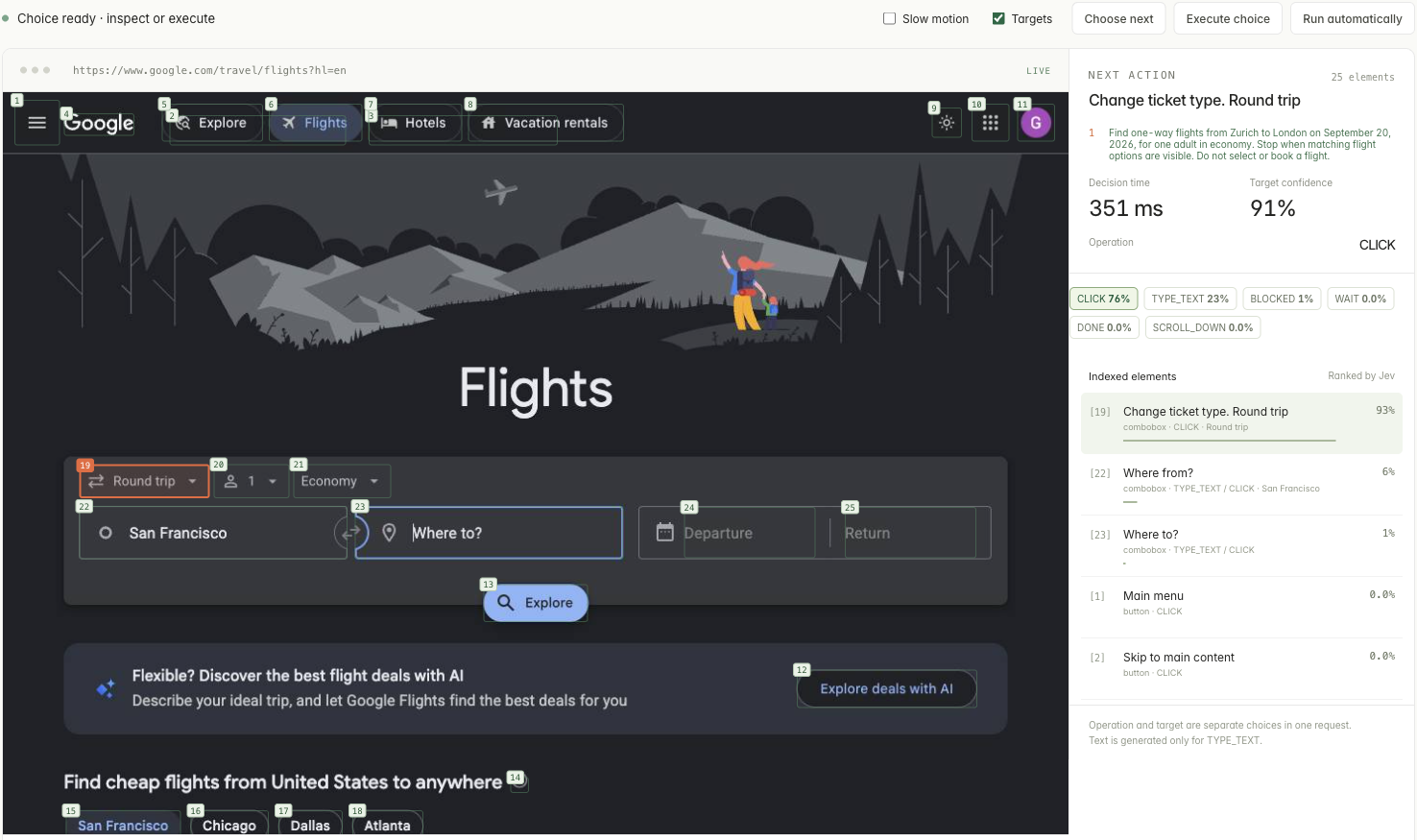Uncheck the Targets checkbox
Image resolution: width=1417 pixels, height=840 pixels.
click(998, 18)
